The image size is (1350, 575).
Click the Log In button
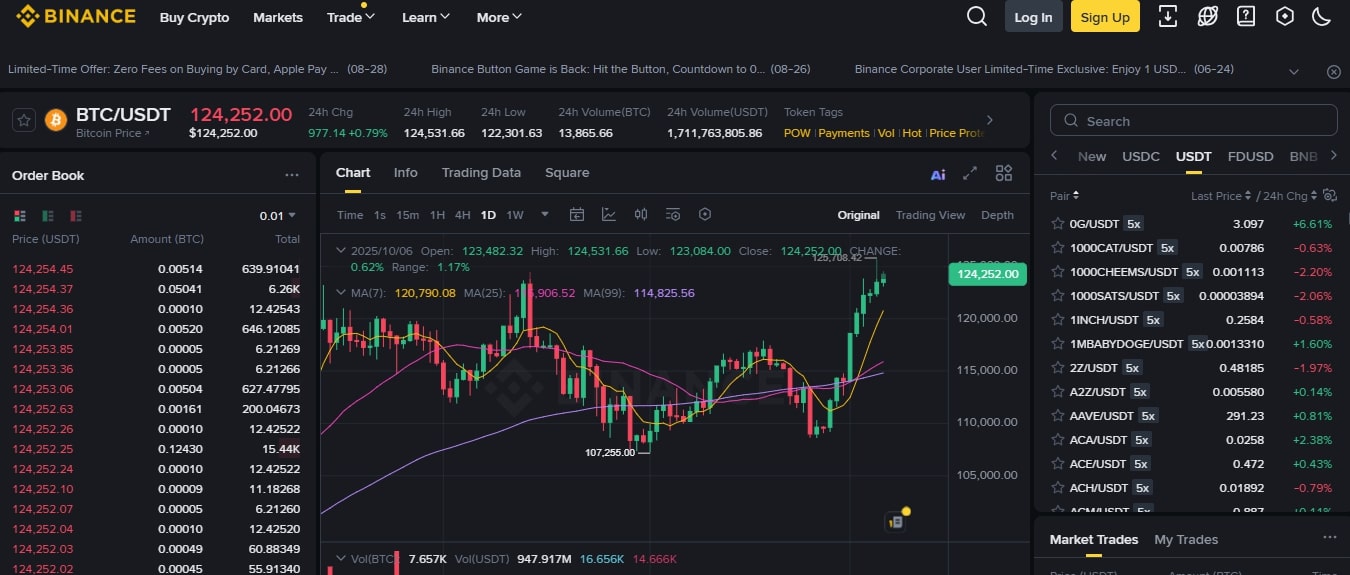(1033, 17)
